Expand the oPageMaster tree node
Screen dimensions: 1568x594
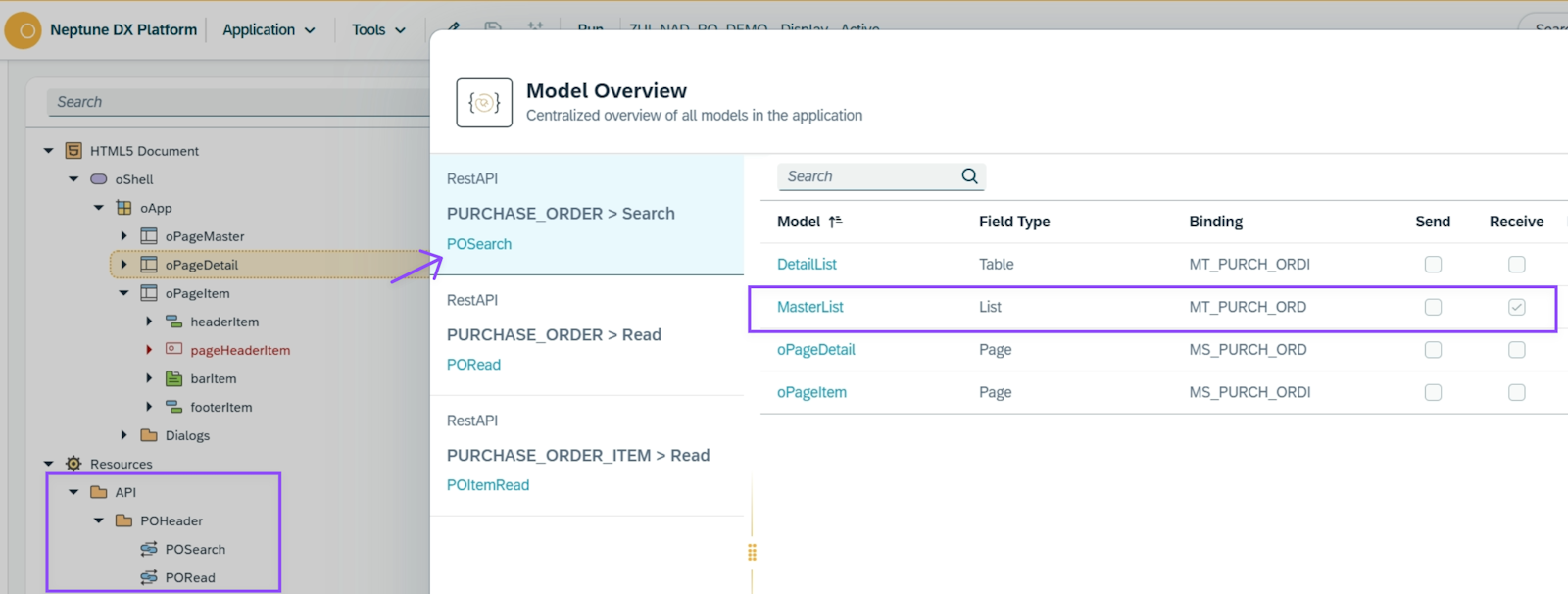click(x=123, y=236)
